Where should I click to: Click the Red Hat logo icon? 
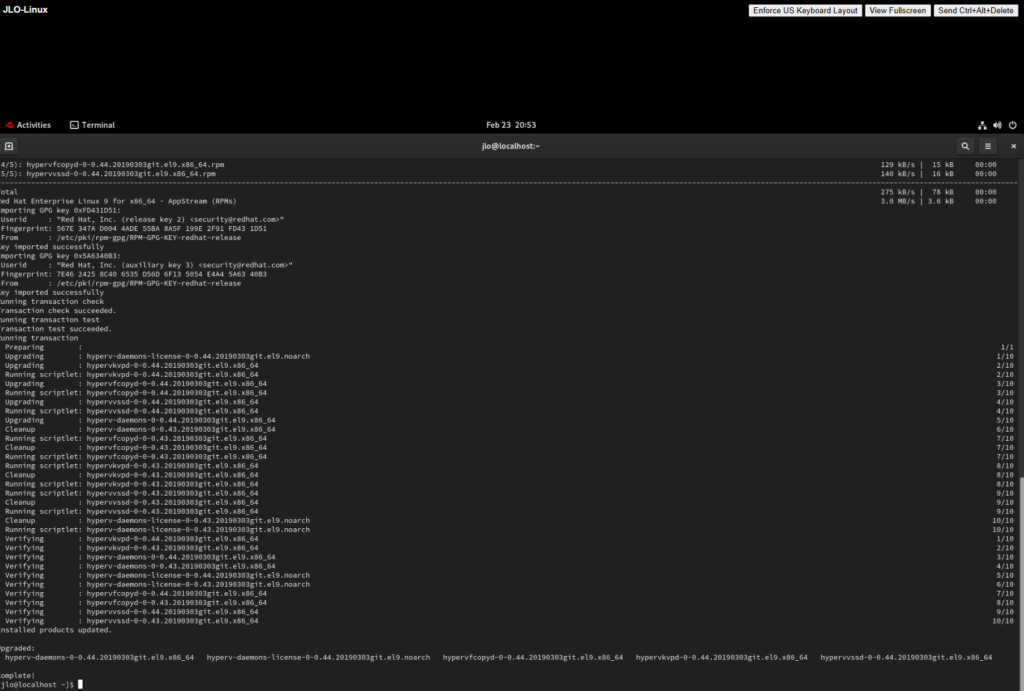[x=10, y=125]
